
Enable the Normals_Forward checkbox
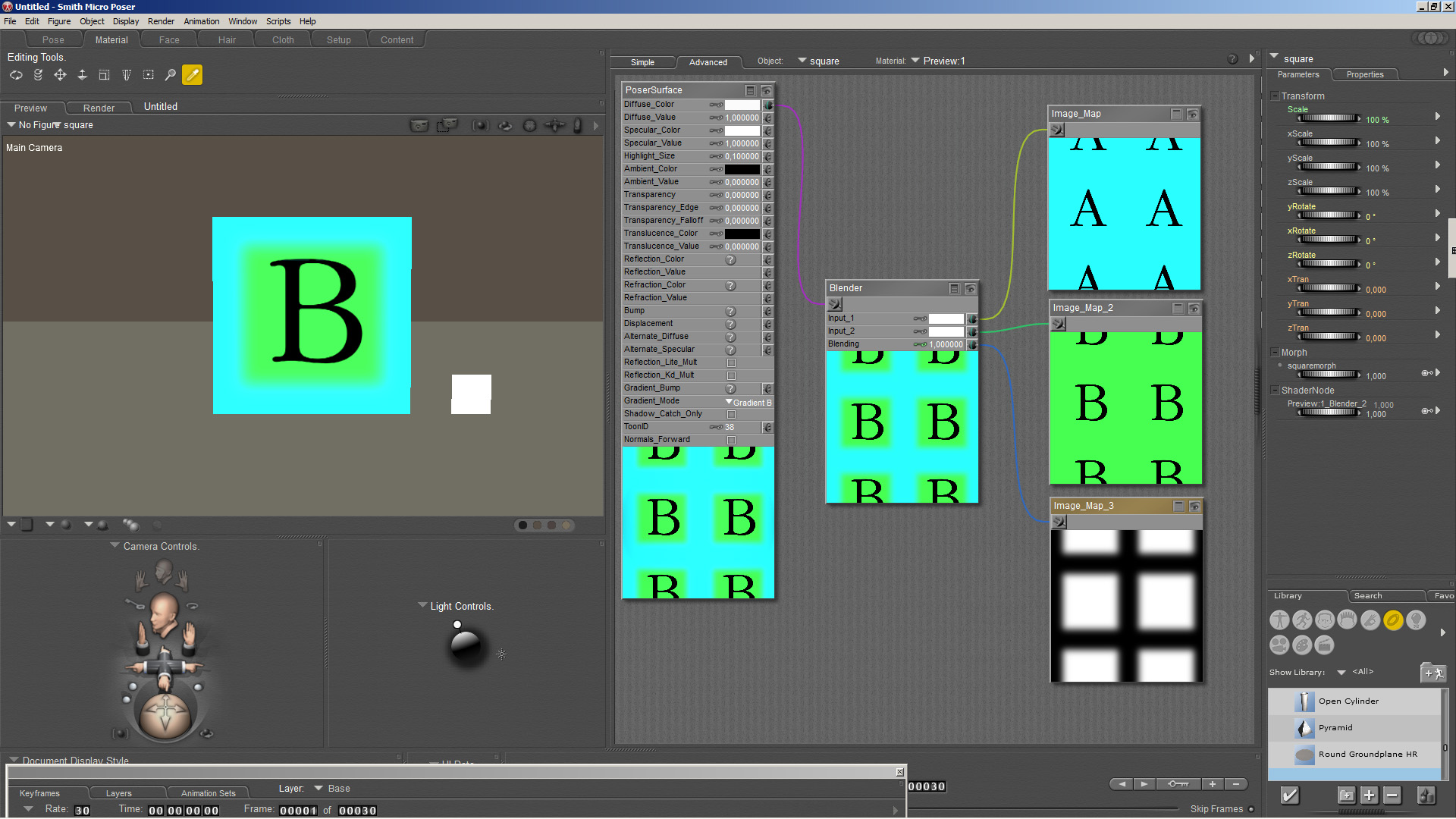click(x=731, y=440)
